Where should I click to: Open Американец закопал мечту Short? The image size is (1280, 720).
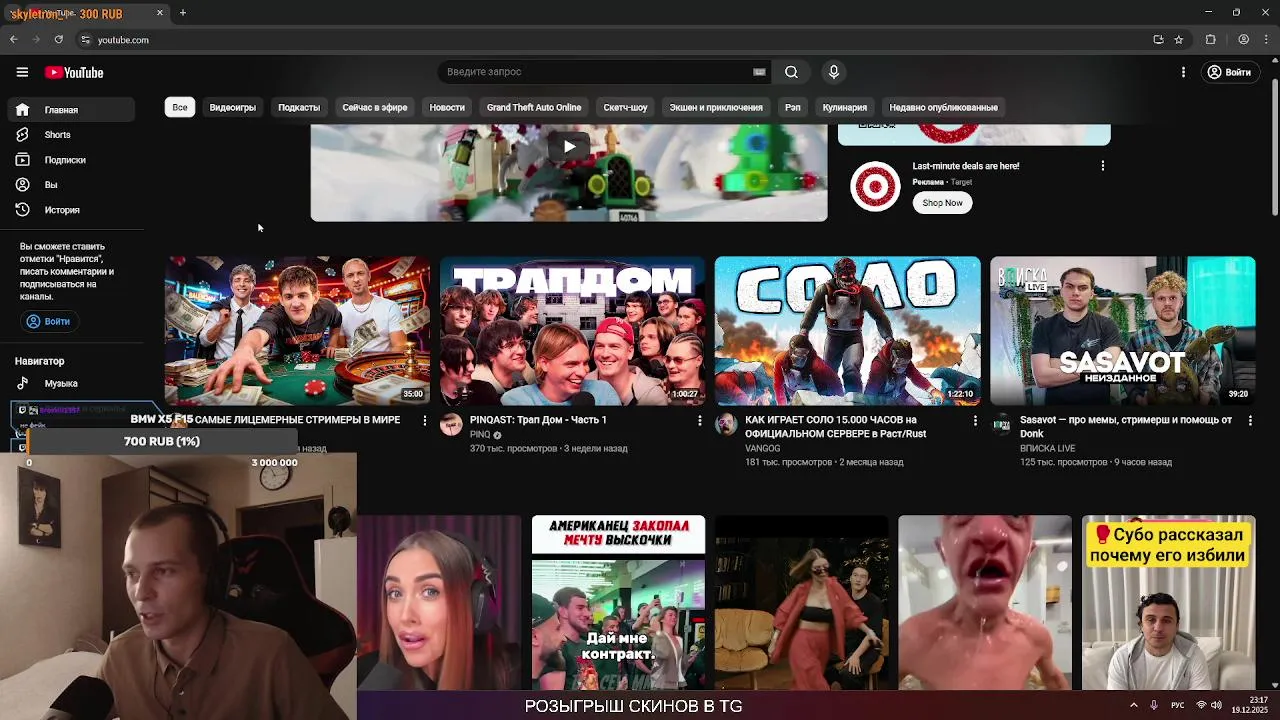click(618, 602)
